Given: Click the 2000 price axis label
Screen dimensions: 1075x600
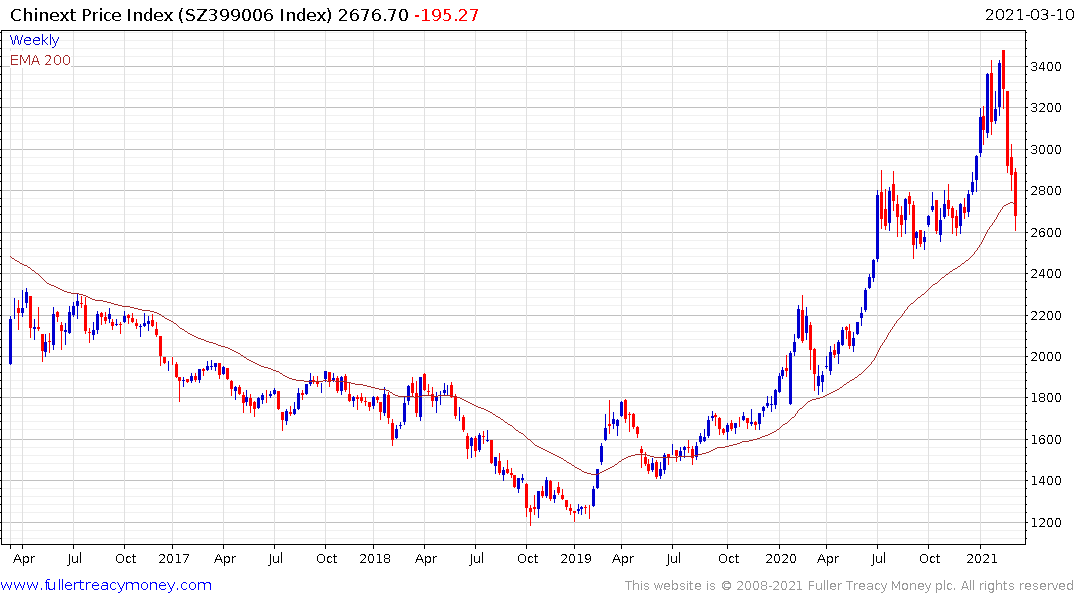Looking at the screenshot, I should click(1046, 357).
